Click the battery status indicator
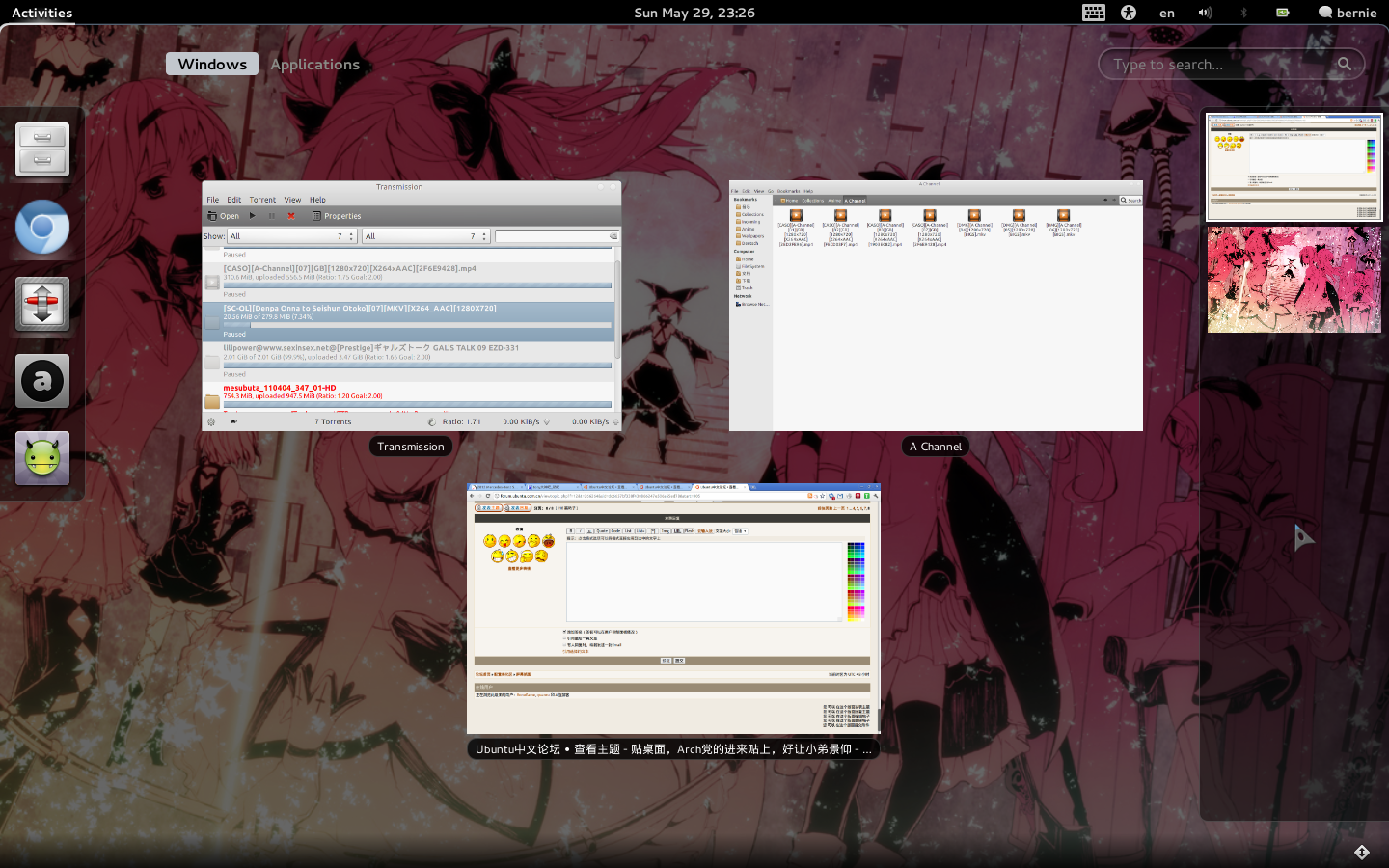This screenshot has width=1389, height=868. click(x=1283, y=13)
